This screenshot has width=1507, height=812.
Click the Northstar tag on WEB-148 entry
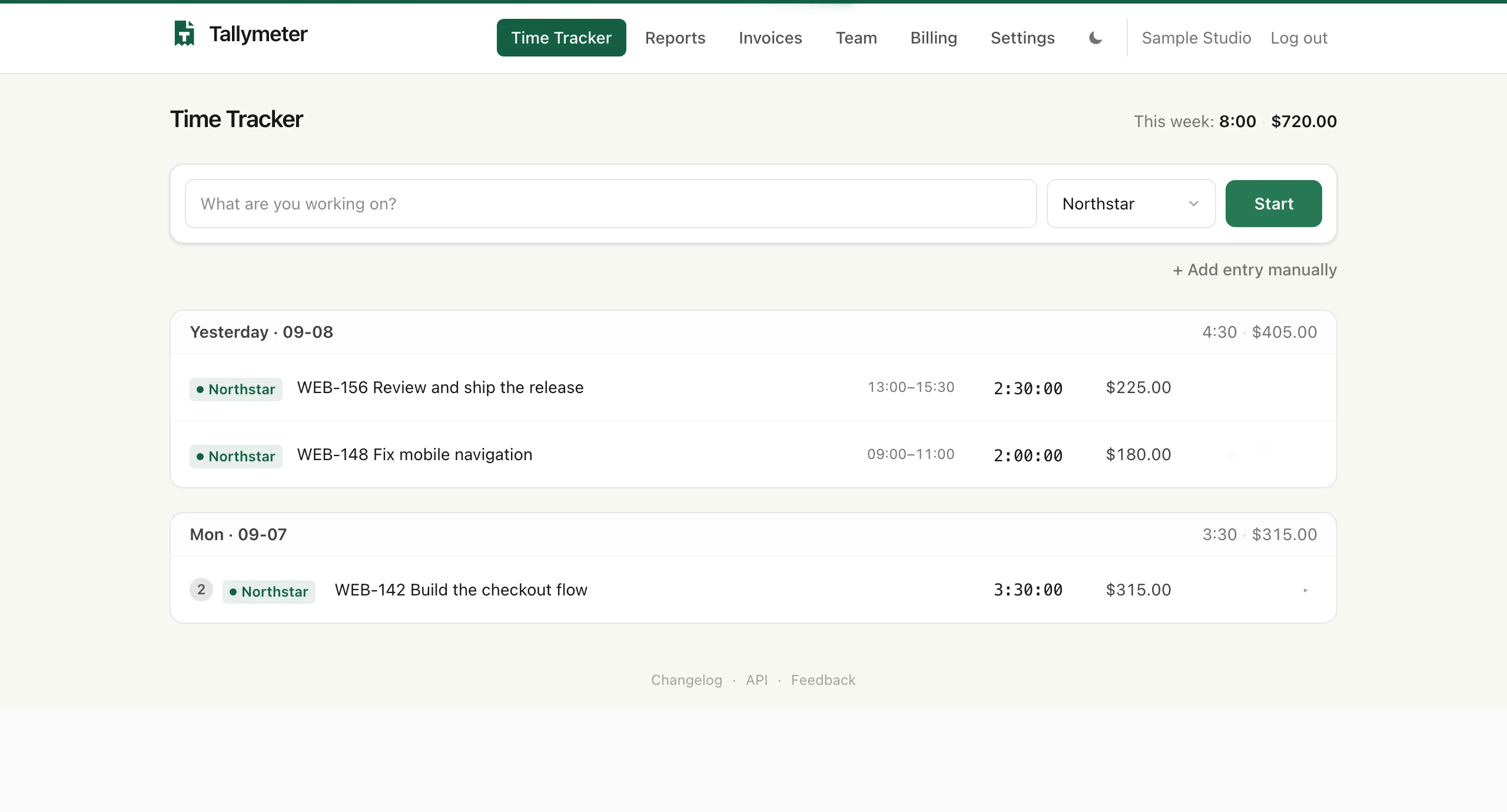pyautogui.click(x=236, y=457)
